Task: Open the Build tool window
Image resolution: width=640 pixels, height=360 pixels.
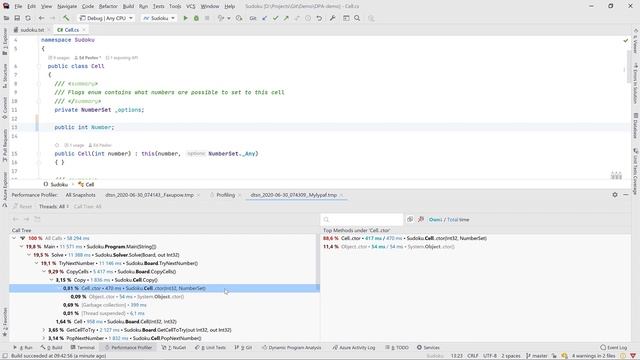Action: [x=51, y=348]
